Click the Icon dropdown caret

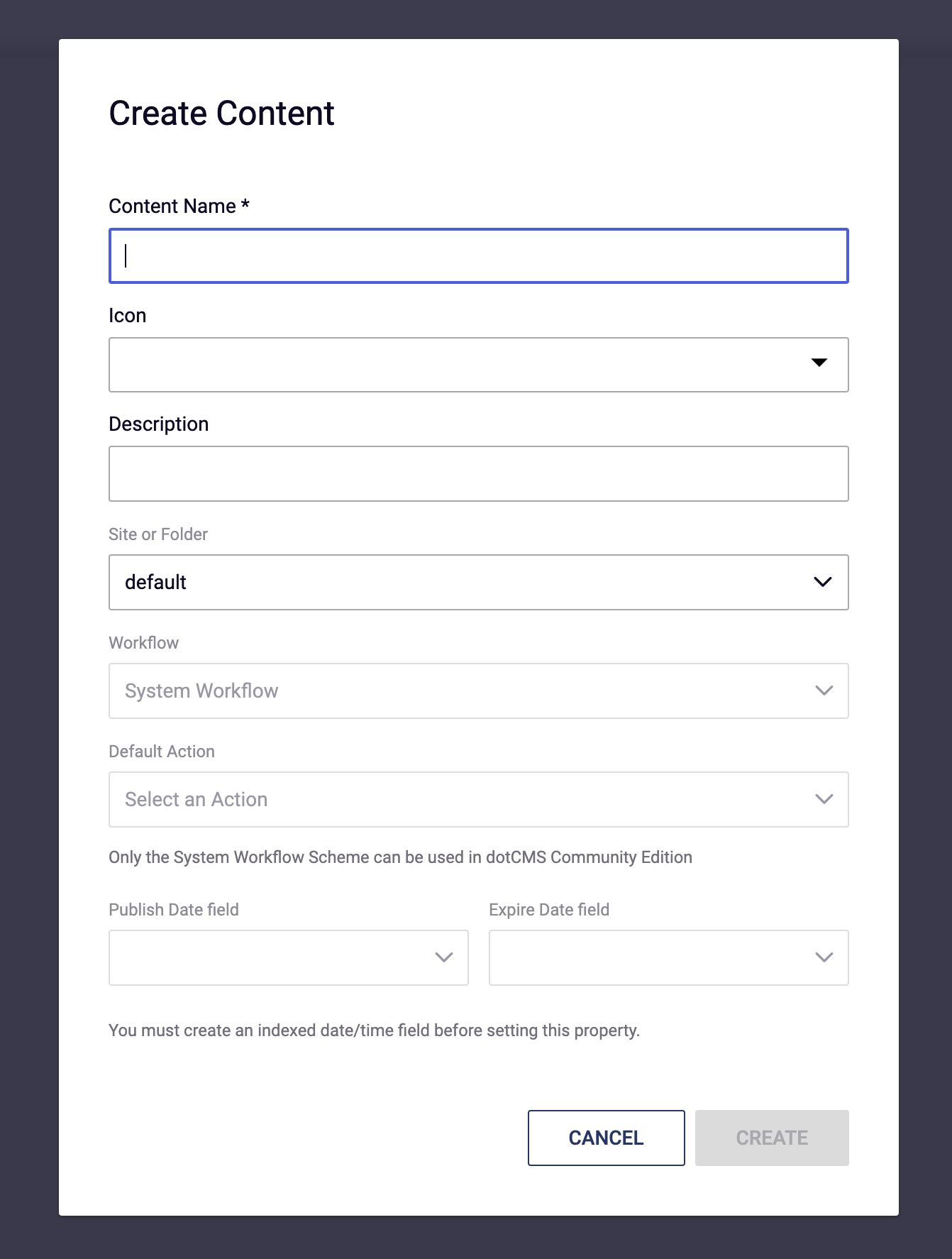pos(820,364)
